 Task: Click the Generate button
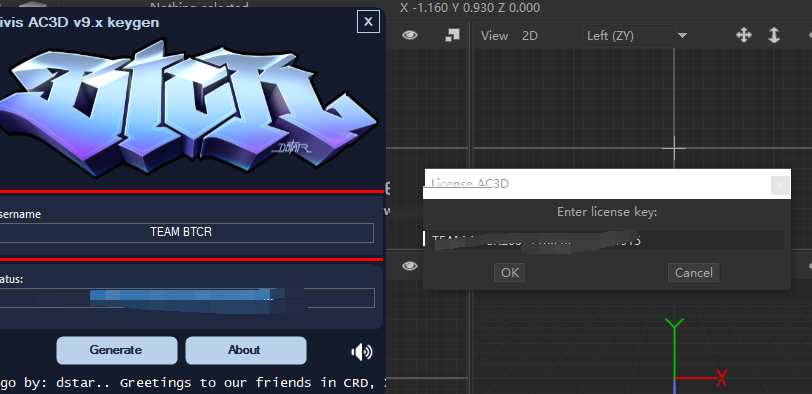[x=117, y=350]
